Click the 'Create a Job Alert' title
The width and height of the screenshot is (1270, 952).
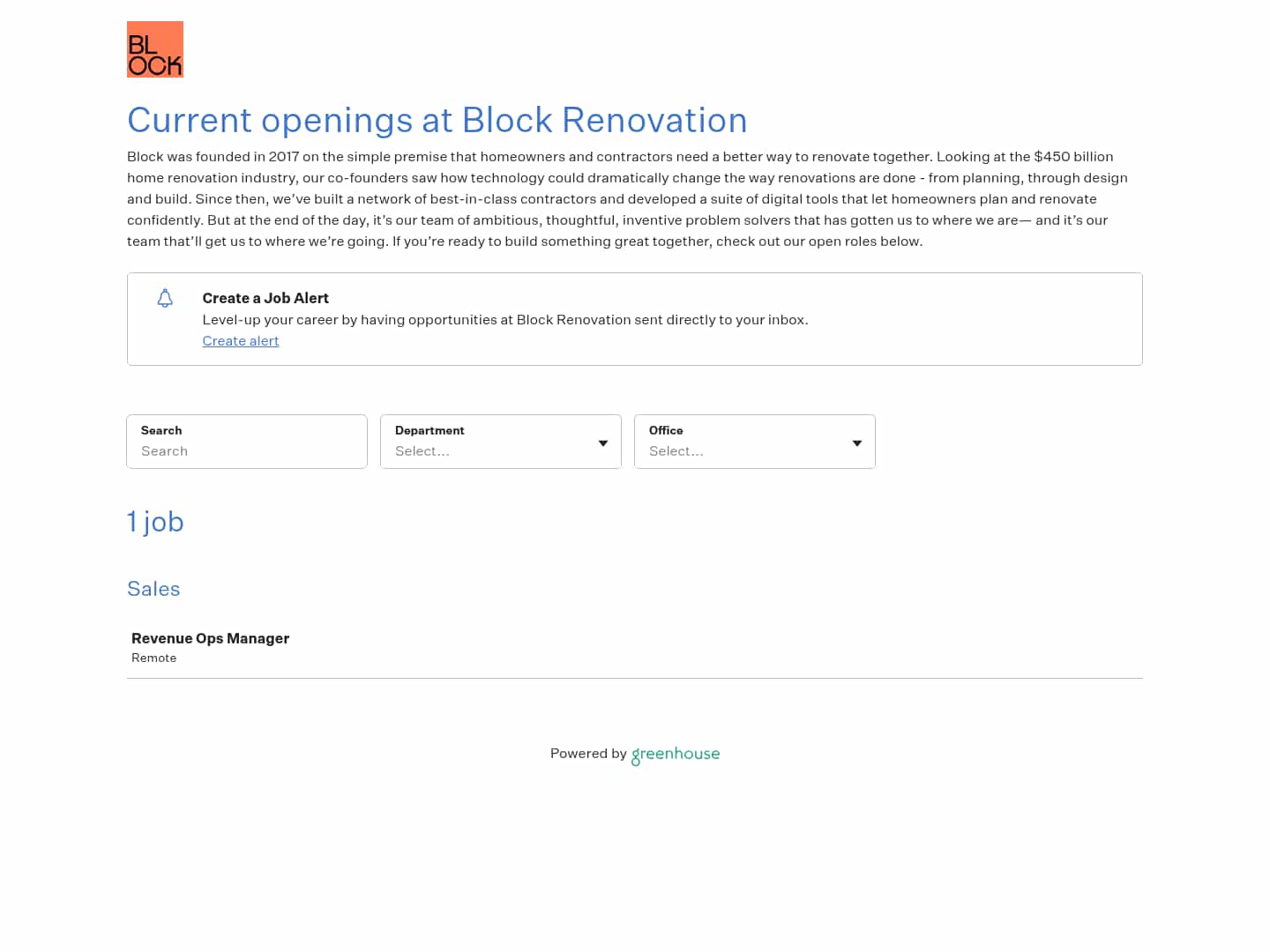click(x=265, y=298)
